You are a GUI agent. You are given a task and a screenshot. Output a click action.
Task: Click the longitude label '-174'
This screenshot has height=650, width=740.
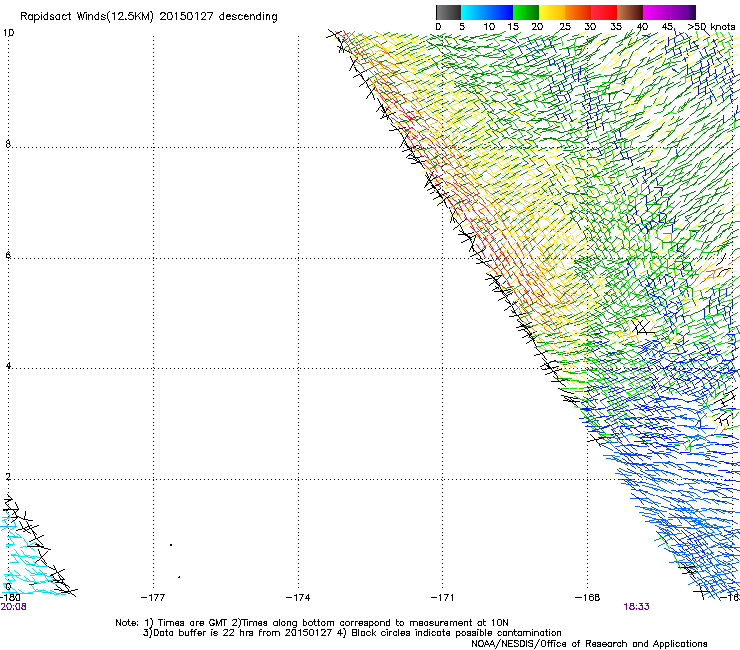(298, 598)
